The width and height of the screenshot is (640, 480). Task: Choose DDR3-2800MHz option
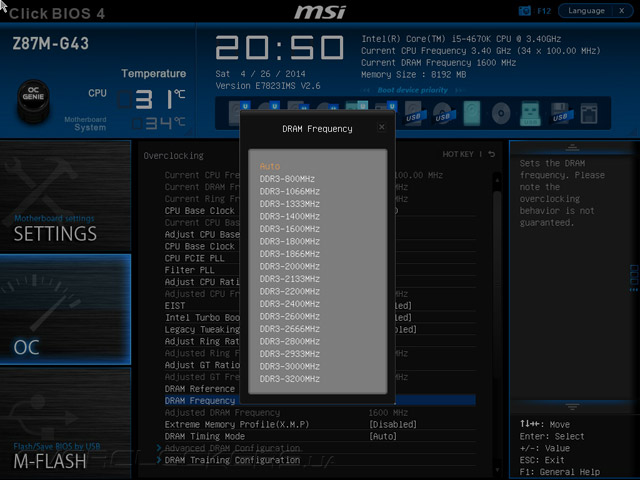[289, 341]
